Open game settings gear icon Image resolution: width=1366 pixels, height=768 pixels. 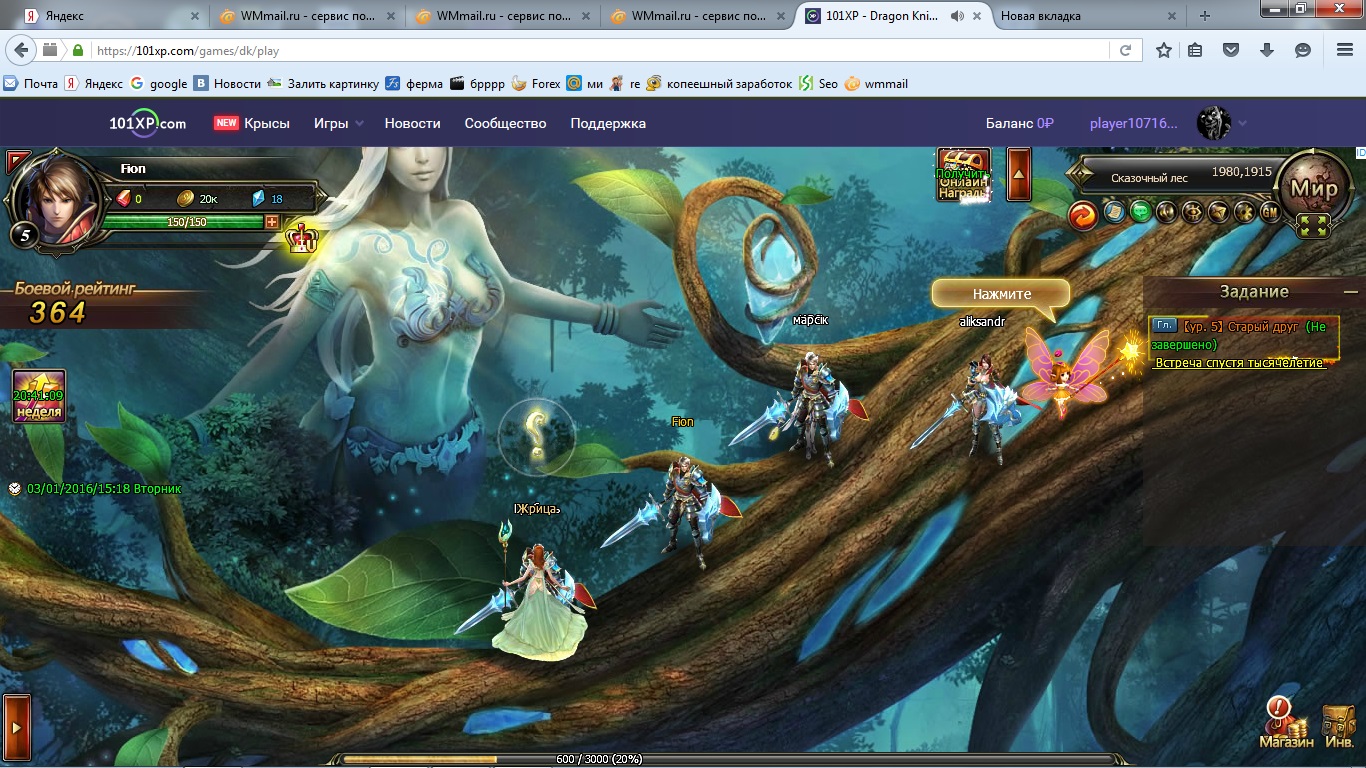pos(1244,212)
